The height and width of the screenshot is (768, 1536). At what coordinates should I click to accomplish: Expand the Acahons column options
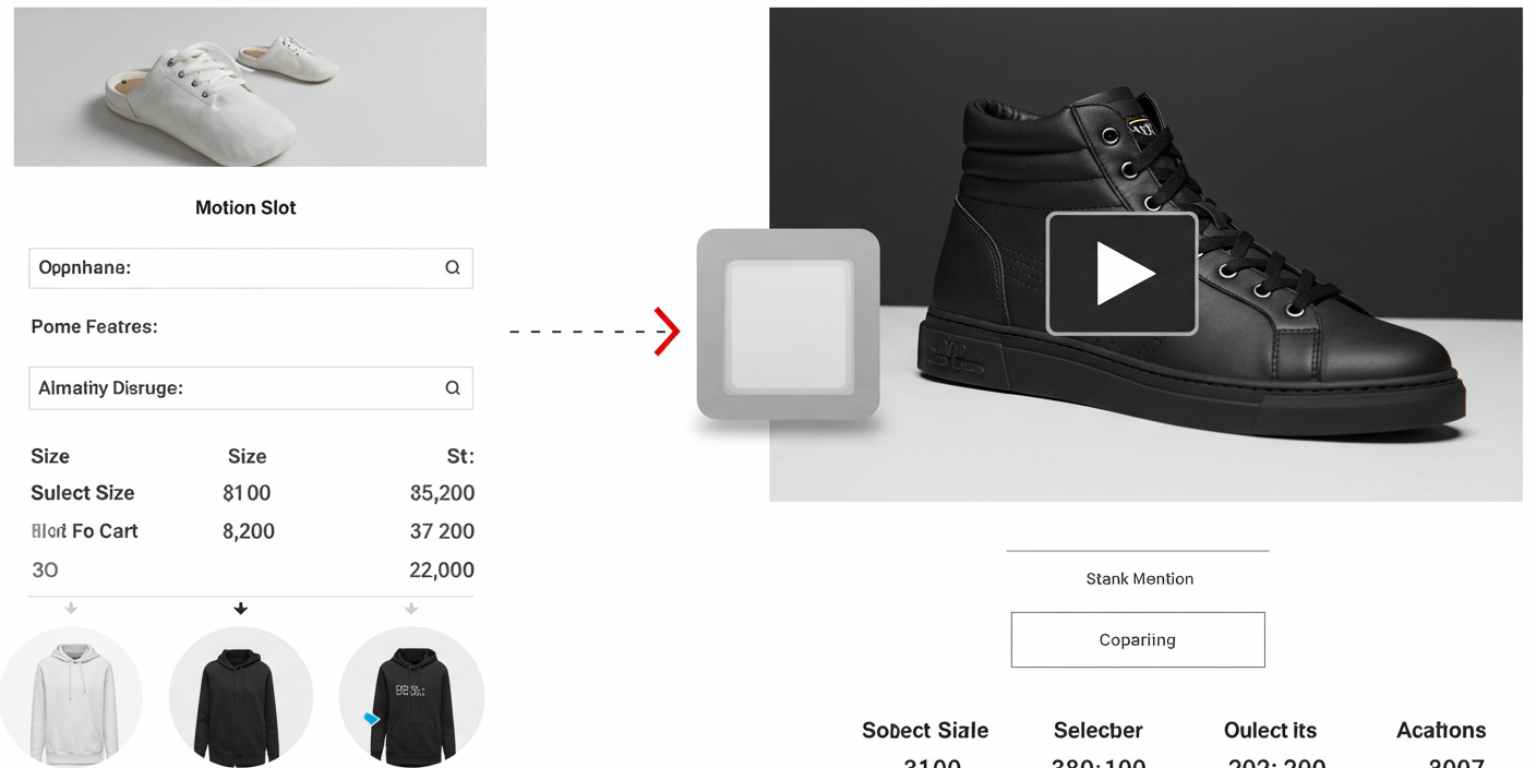click(x=1440, y=730)
